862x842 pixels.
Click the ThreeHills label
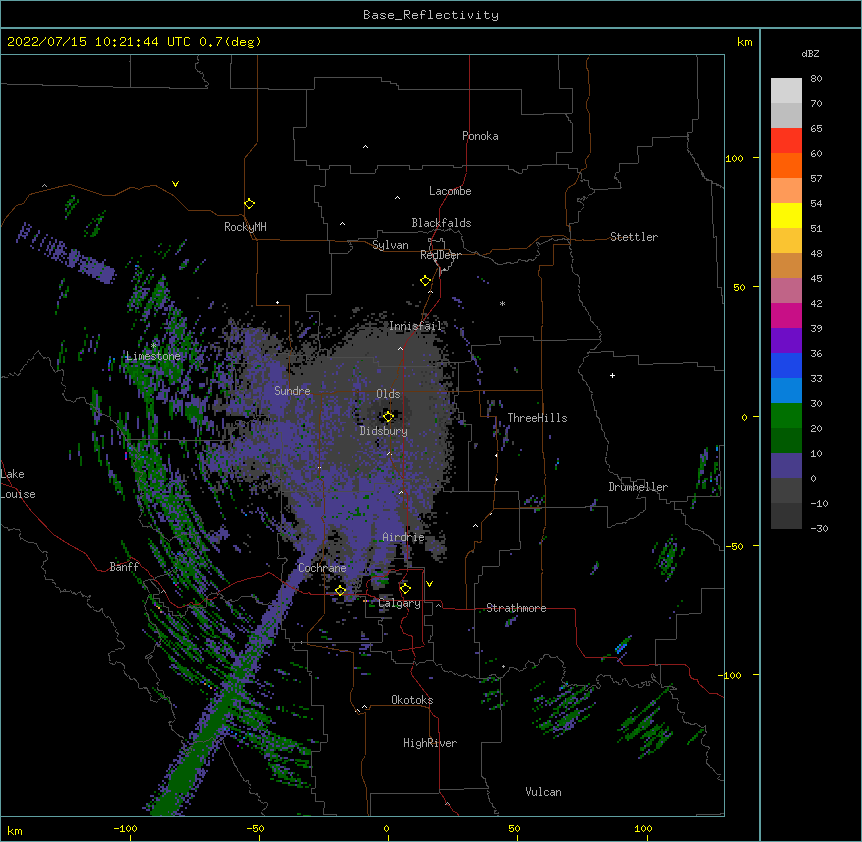pyautogui.click(x=537, y=418)
